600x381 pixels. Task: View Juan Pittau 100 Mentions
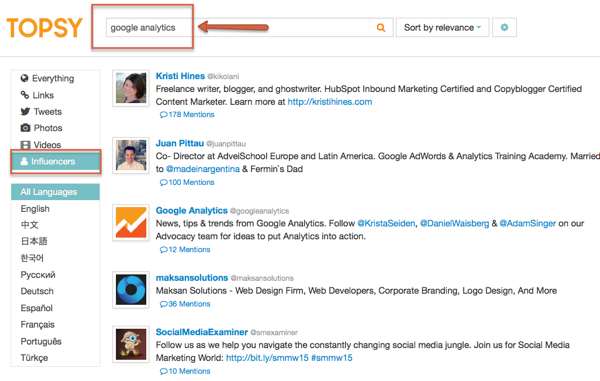(x=187, y=182)
